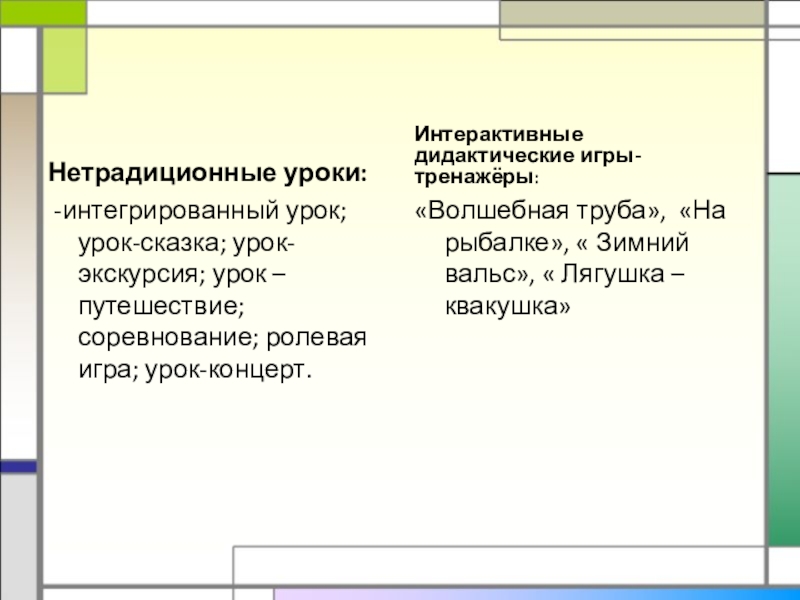Click the line 'рыбалке», « Зимний'
This screenshot has height=600, width=800.
click(x=567, y=242)
